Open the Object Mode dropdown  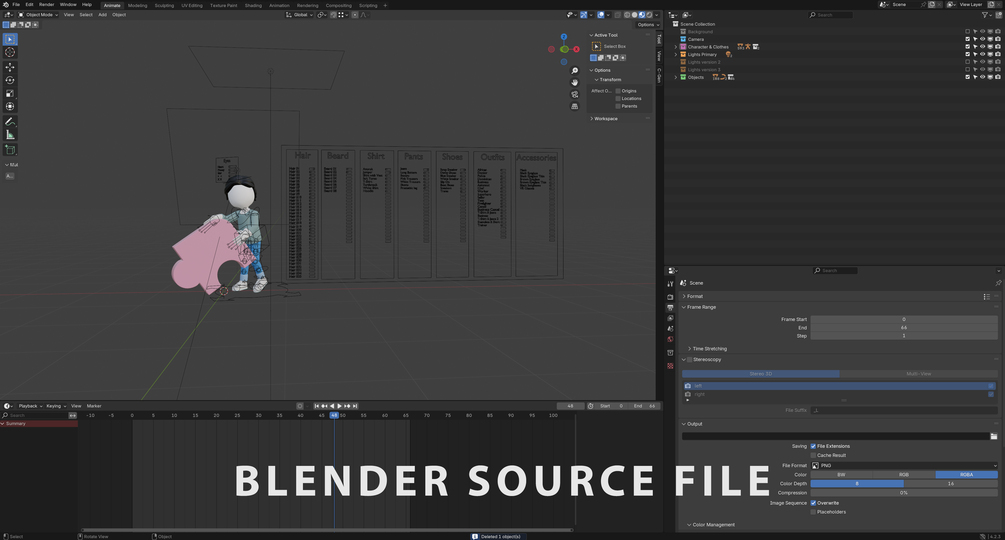pyautogui.click(x=38, y=15)
